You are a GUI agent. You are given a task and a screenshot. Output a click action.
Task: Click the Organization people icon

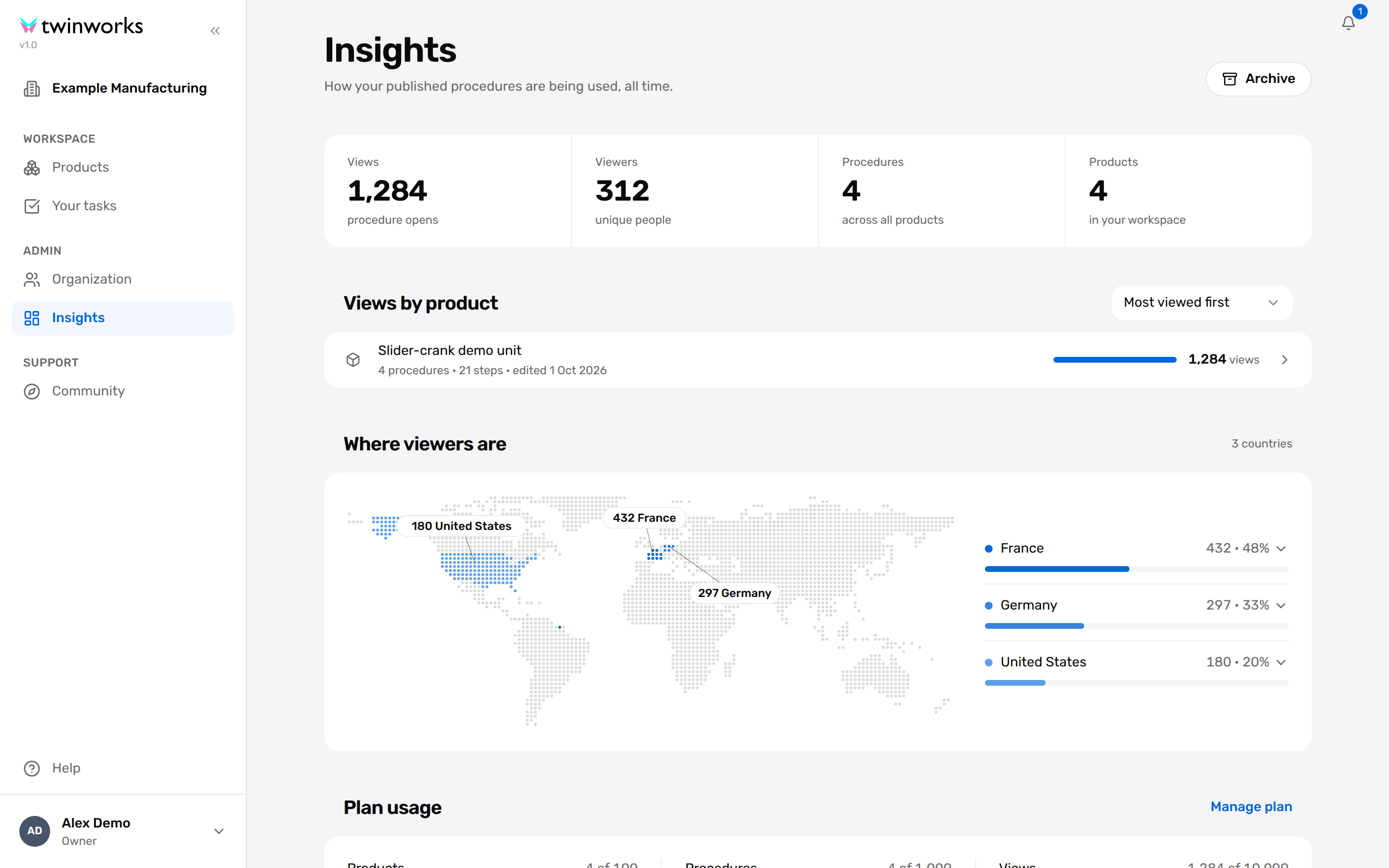coord(31,280)
